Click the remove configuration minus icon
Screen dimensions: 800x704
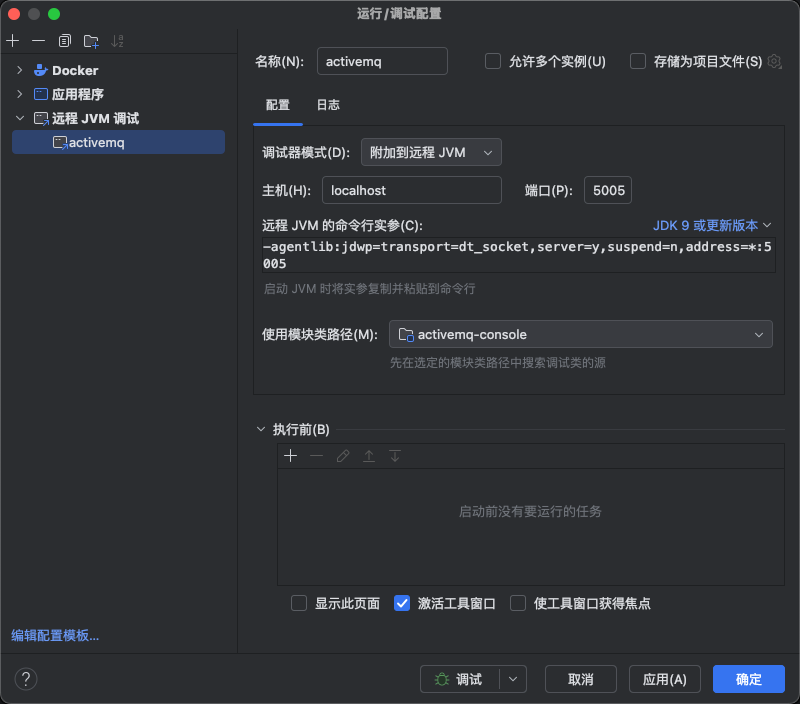point(38,41)
